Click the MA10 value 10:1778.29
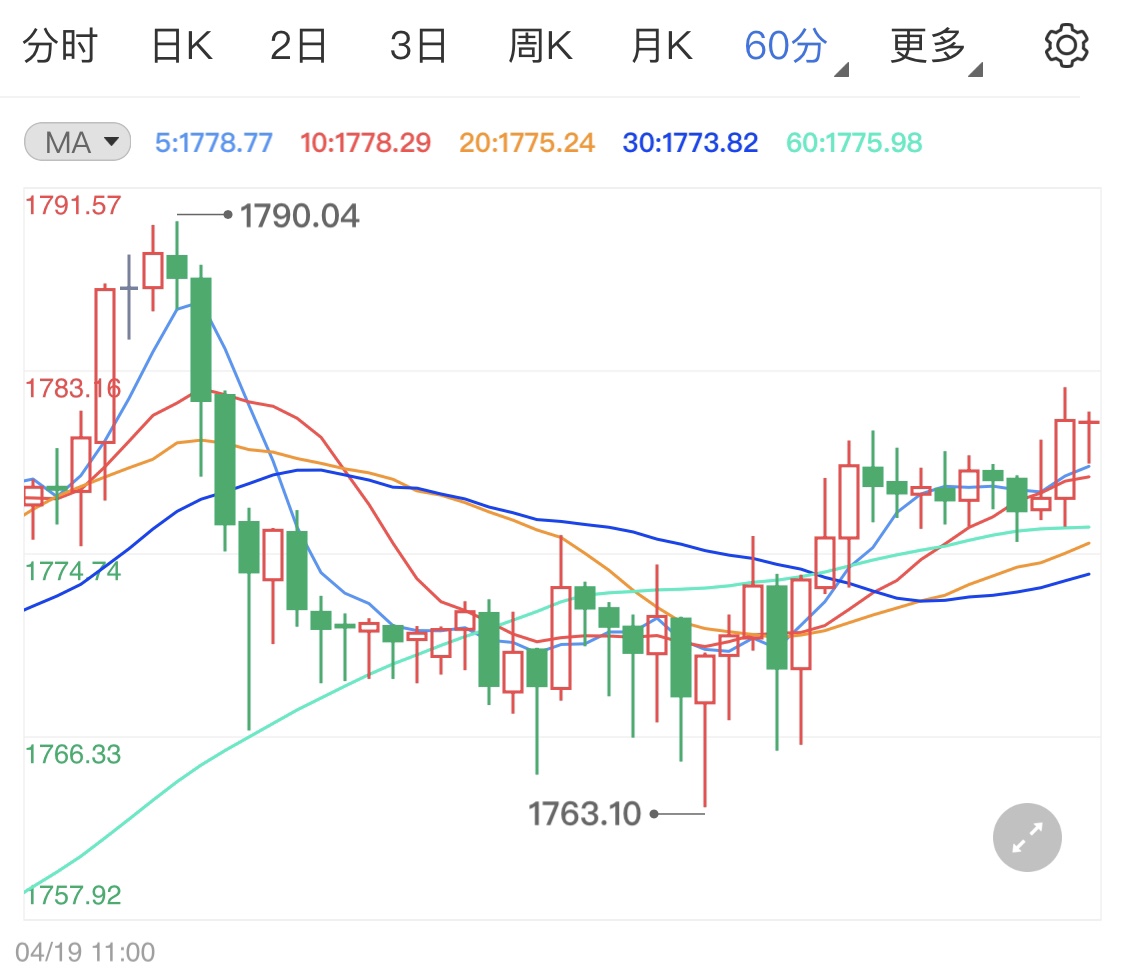Screen dimensions: 1125x972 pos(365,143)
